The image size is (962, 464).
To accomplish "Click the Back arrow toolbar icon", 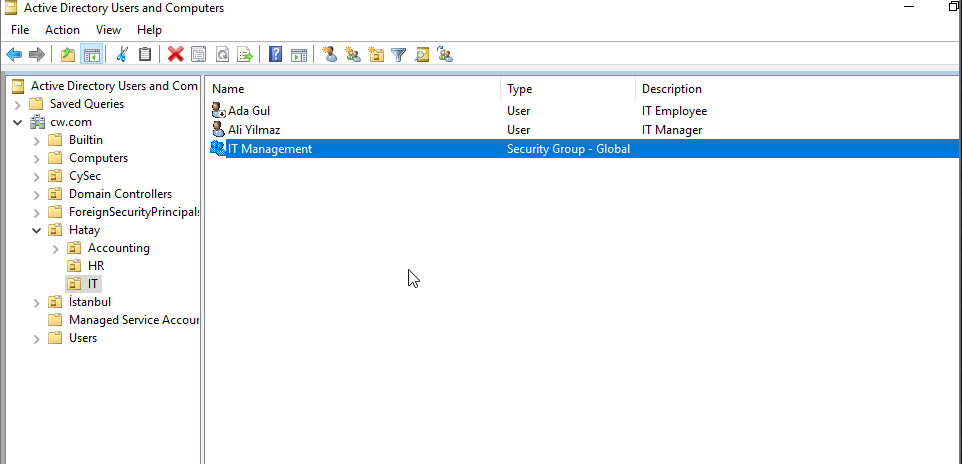I will pos(14,54).
